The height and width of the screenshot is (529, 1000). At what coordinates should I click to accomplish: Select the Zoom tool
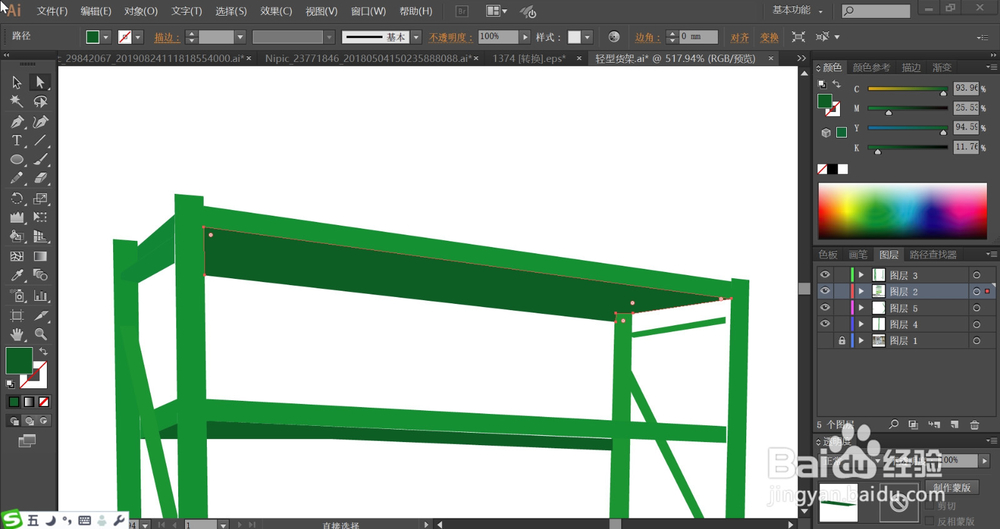pos(40,334)
